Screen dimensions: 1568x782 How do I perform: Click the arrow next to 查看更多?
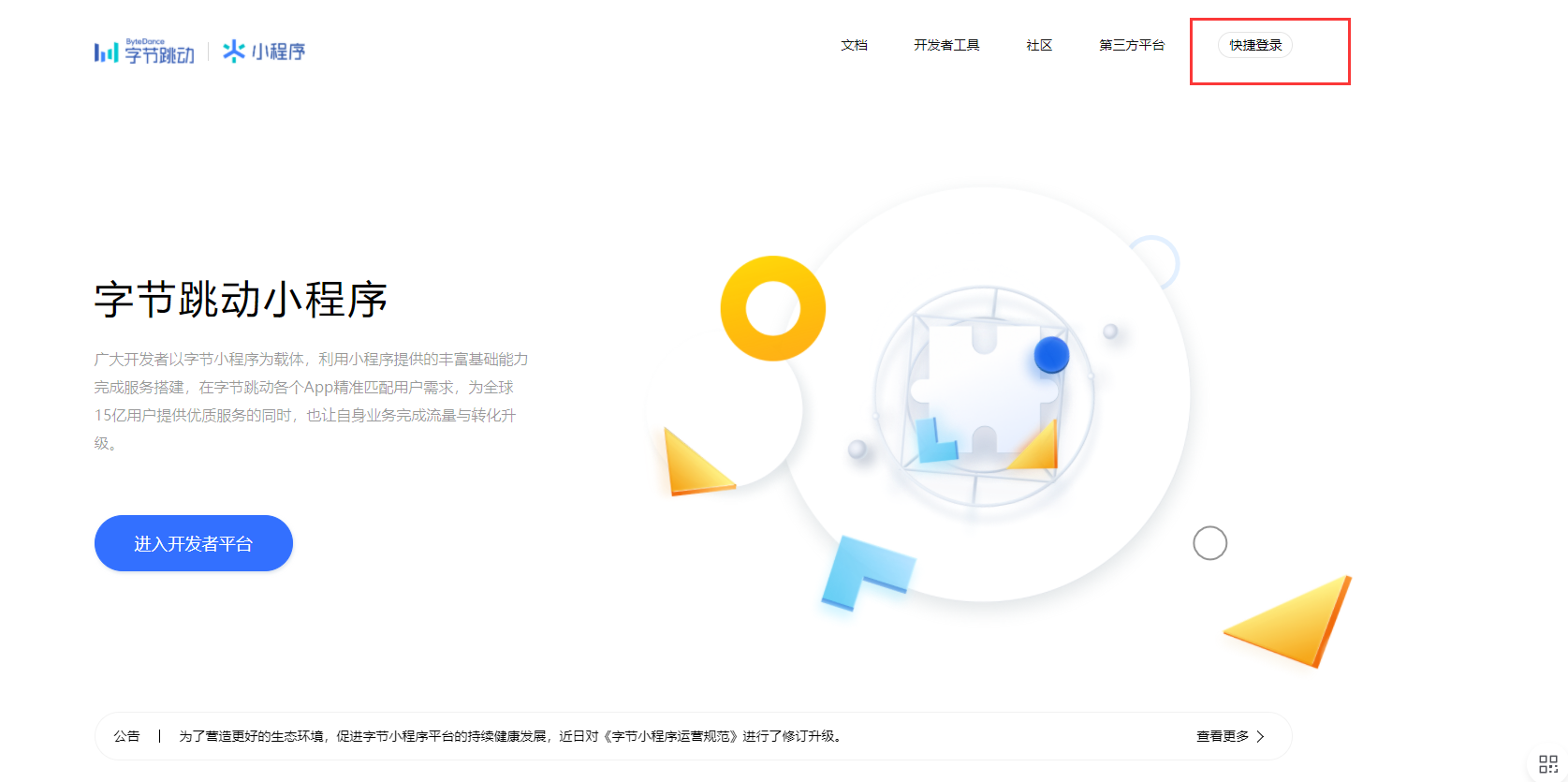1260,737
